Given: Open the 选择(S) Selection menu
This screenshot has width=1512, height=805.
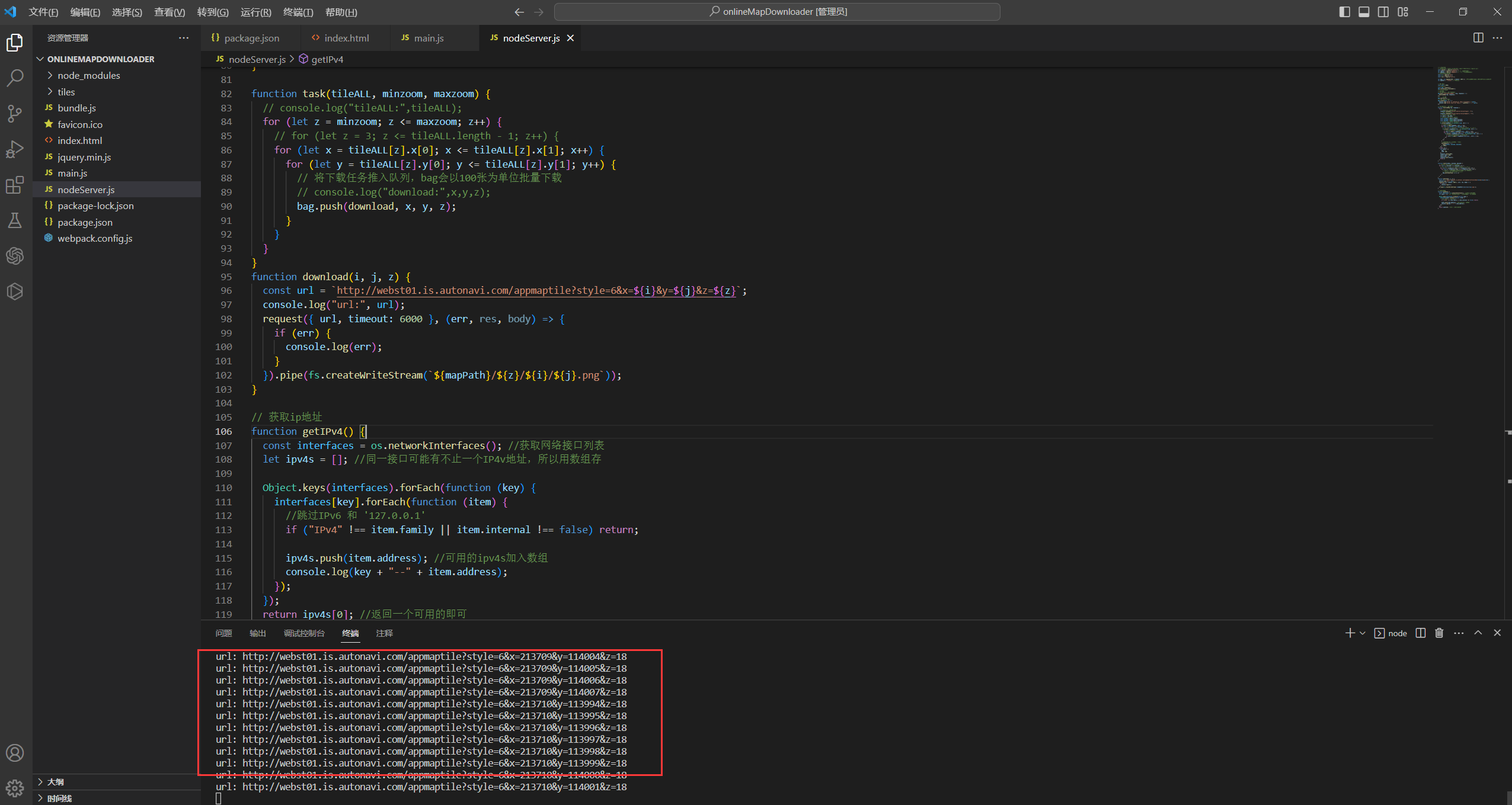Looking at the screenshot, I should [127, 12].
